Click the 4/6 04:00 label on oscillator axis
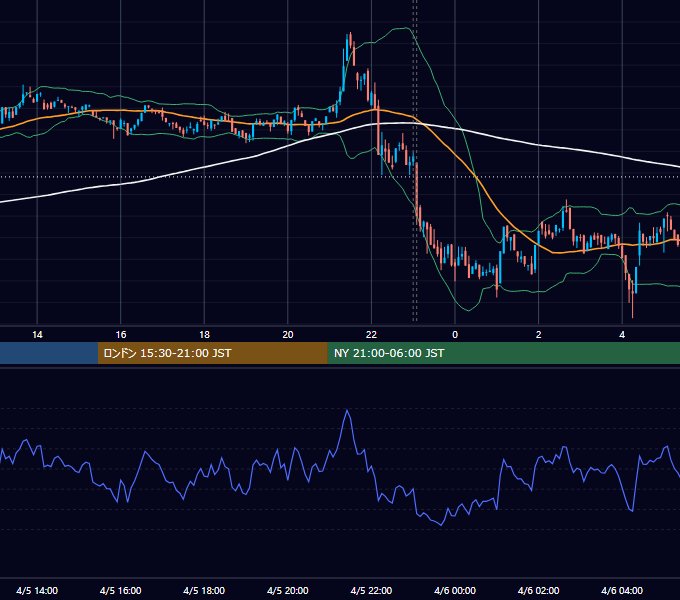The image size is (680, 600). (x=622, y=590)
